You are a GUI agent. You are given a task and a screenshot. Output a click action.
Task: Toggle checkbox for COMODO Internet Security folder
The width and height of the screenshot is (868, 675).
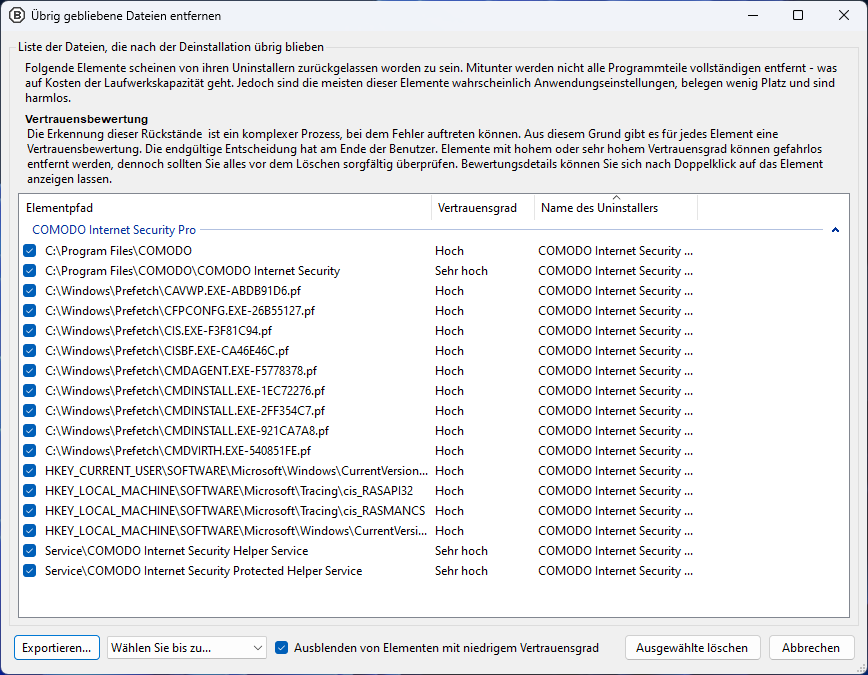point(30,271)
